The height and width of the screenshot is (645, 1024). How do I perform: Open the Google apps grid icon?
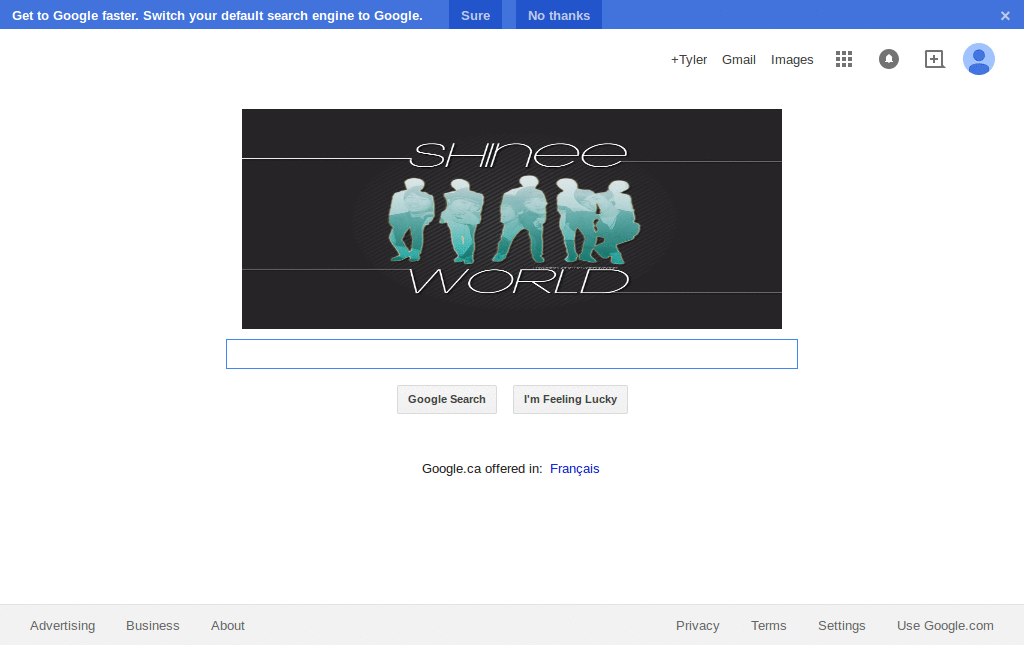point(844,59)
